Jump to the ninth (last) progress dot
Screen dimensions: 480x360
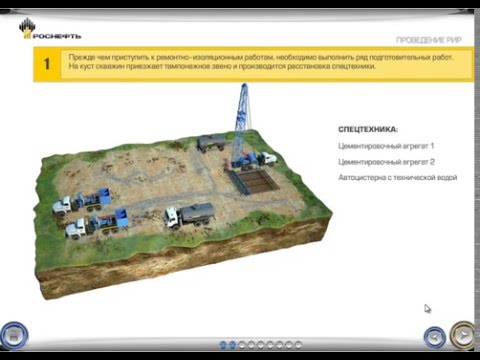pyautogui.click(x=298, y=345)
